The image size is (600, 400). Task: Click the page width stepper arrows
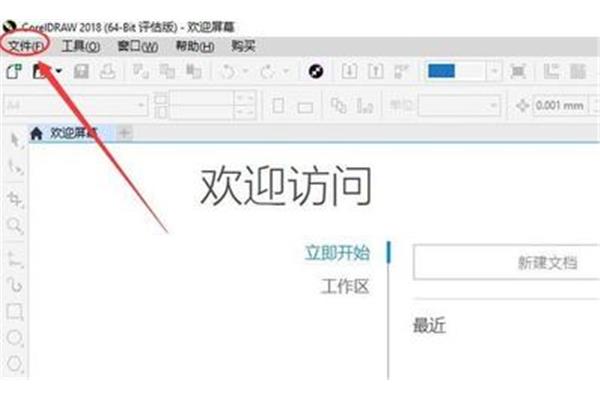coord(245,98)
